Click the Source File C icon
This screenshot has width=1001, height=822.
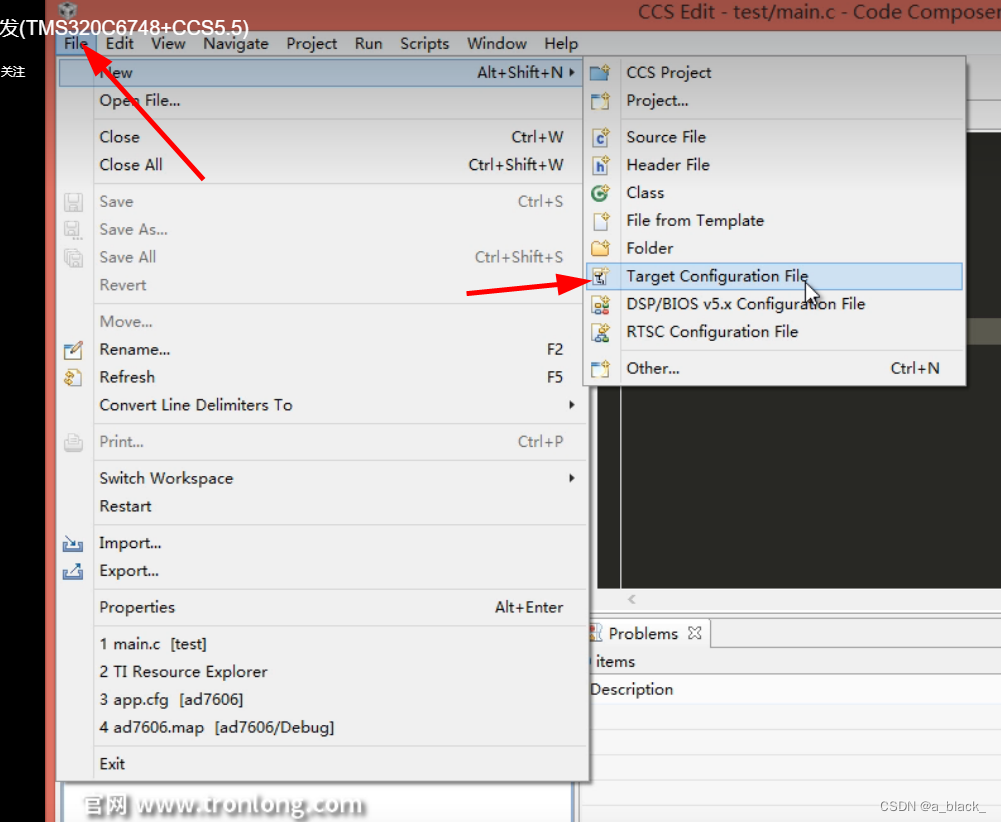pos(600,137)
